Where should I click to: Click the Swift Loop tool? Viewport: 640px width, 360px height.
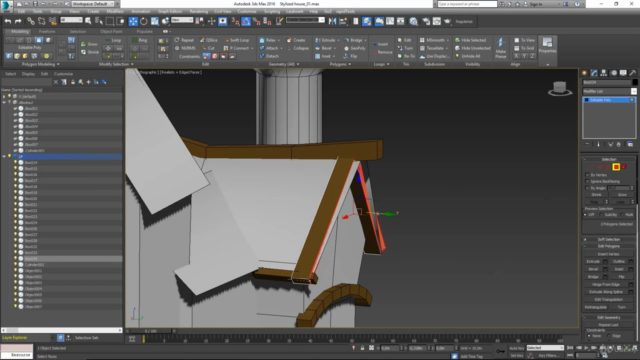pyautogui.click(x=236, y=40)
